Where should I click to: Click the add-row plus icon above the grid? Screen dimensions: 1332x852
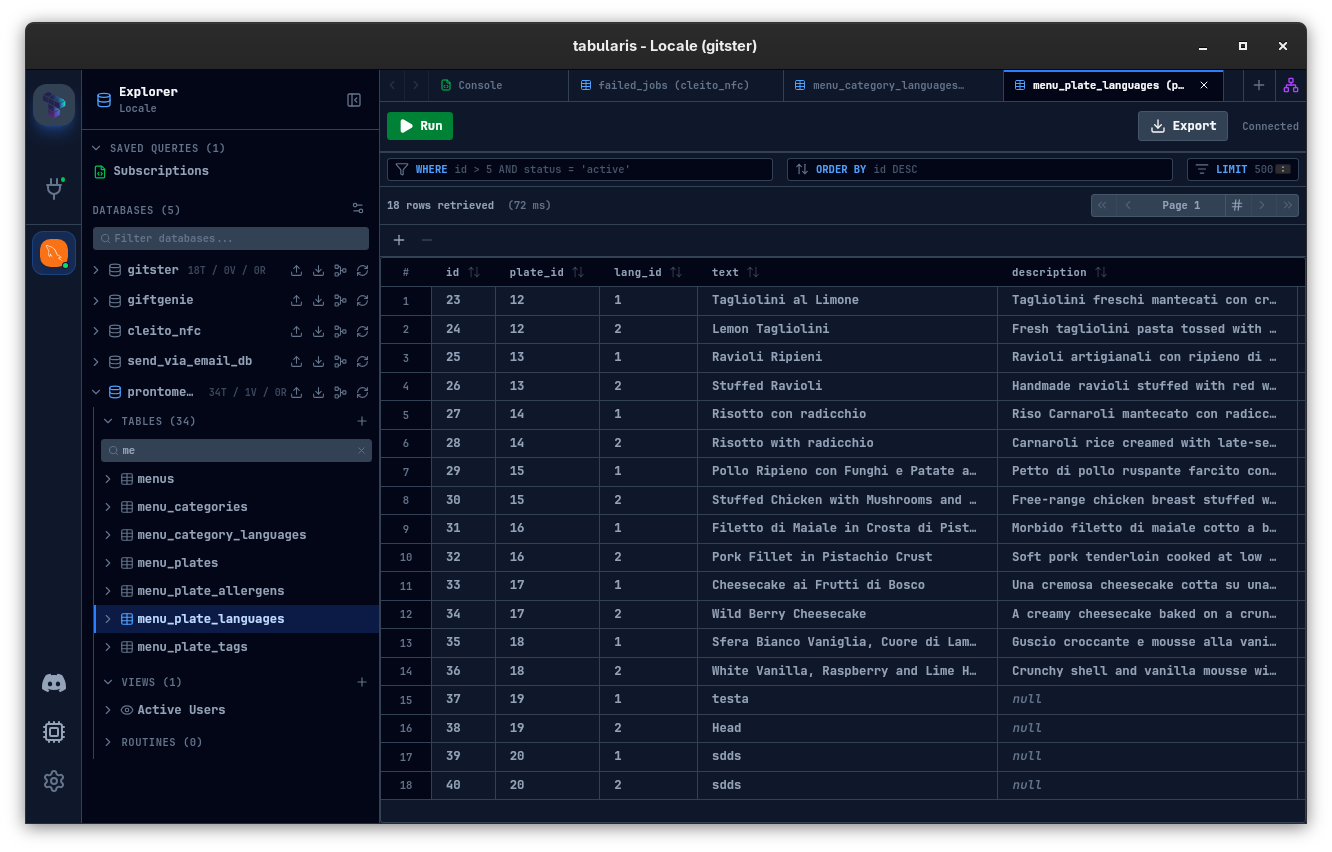pos(398,240)
